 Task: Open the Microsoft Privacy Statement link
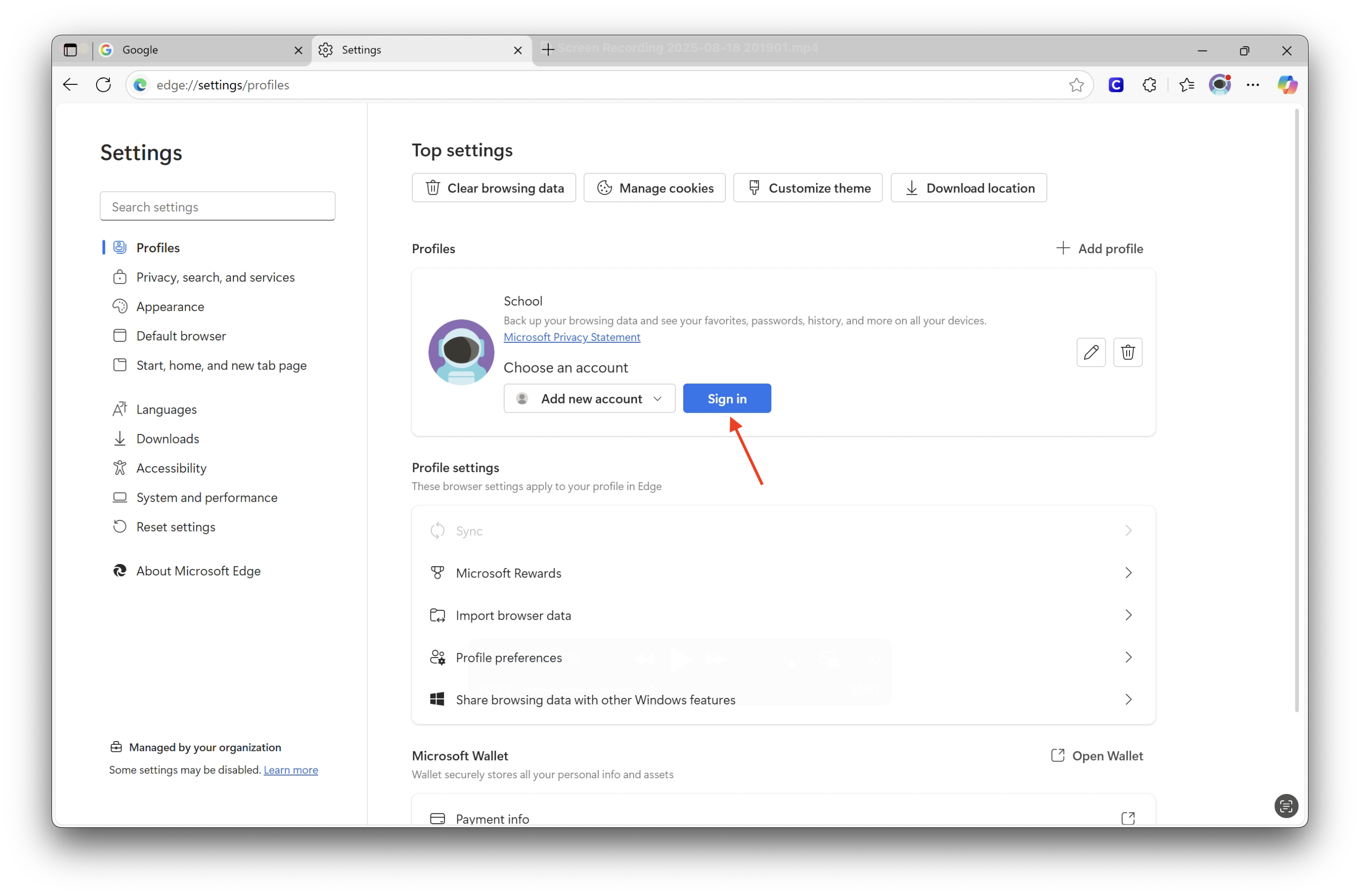pyautogui.click(x=571, y=337)
